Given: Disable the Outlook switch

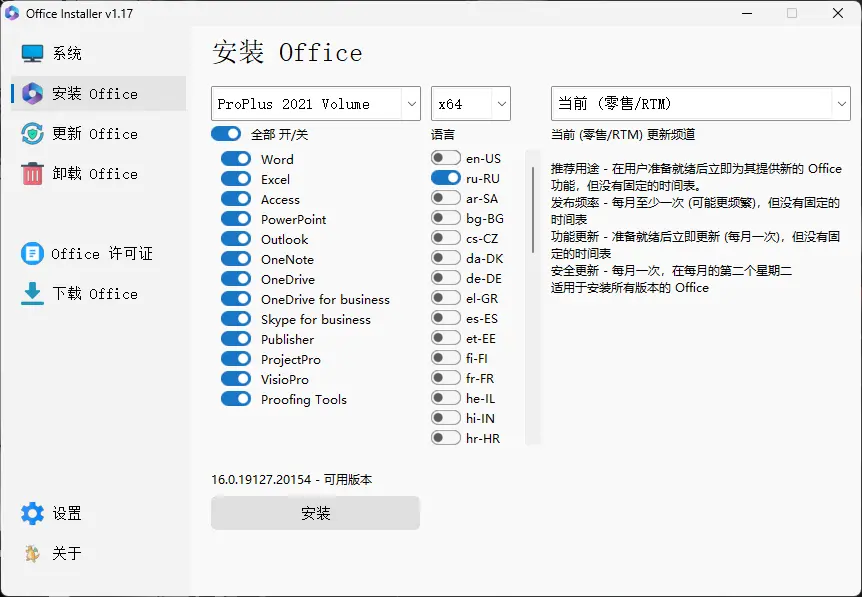Looking at the screenshot, I should click(236, 239).
